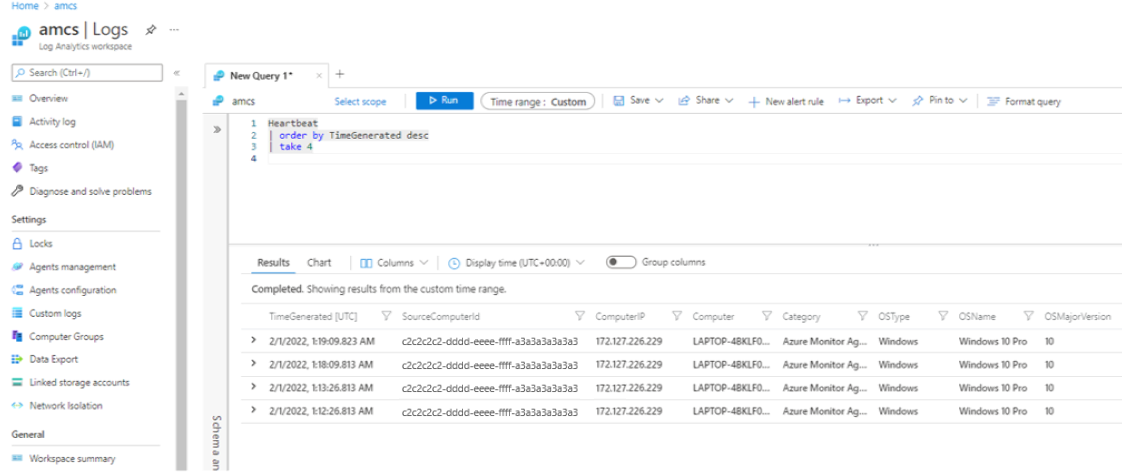
Task: Pin the amcs Logs page
Action: 151,29
